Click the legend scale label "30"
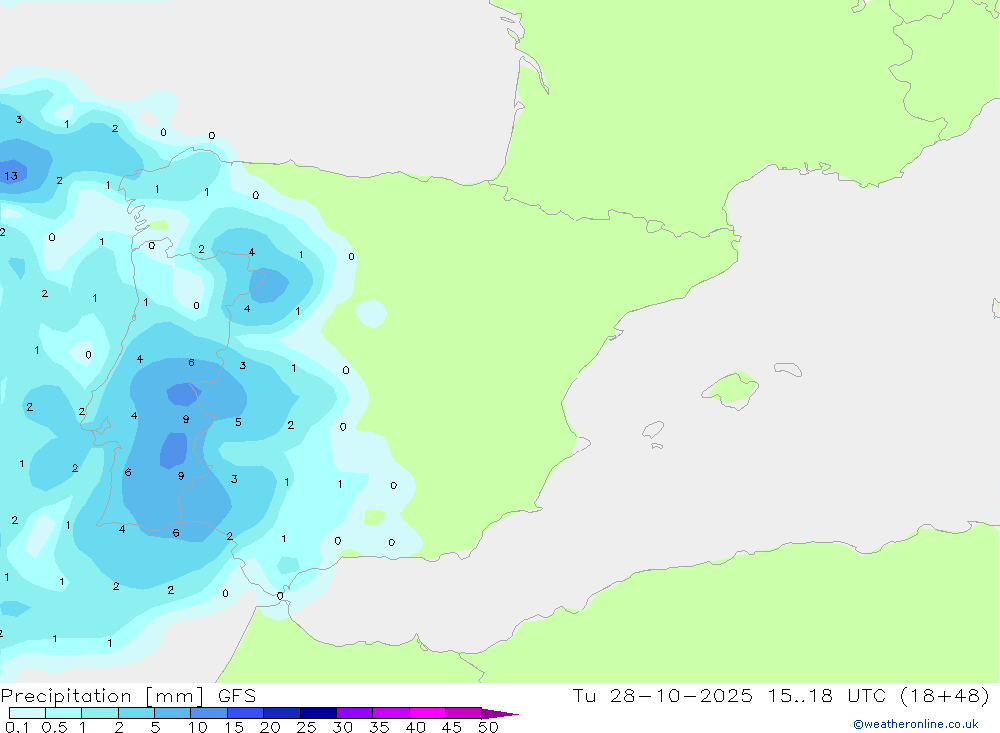Image resolution: width=1000 pixels, height=733 pixels. [x=343, y=727]
